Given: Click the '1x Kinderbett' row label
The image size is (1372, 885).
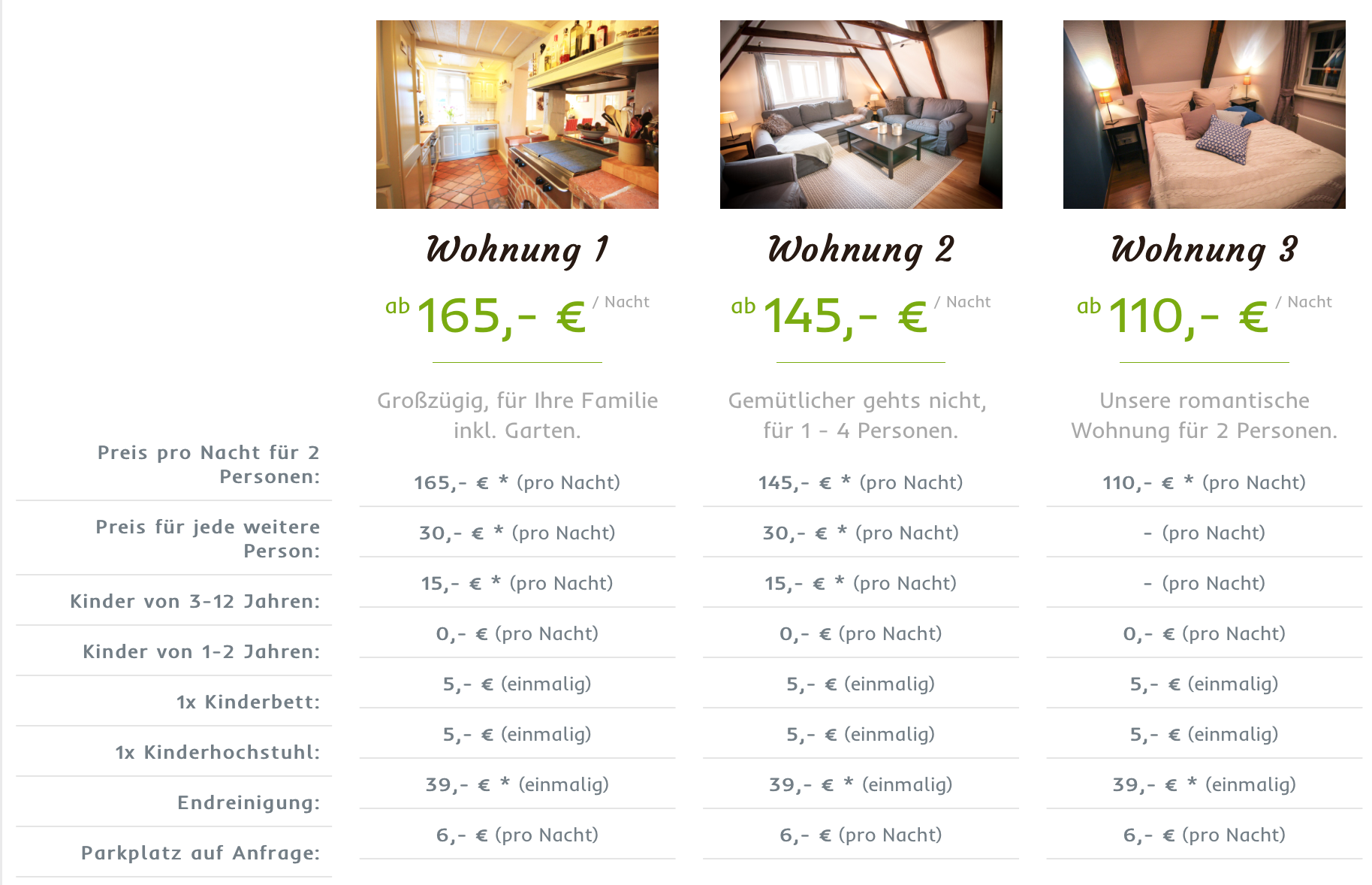Looking at the screenshot, I should pos(248,702).
